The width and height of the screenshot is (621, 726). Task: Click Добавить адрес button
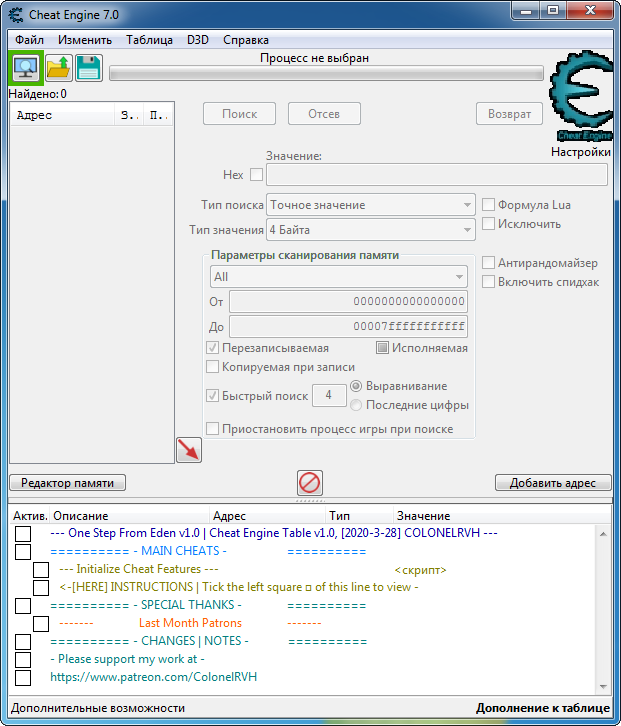click(x=553, y=483)
